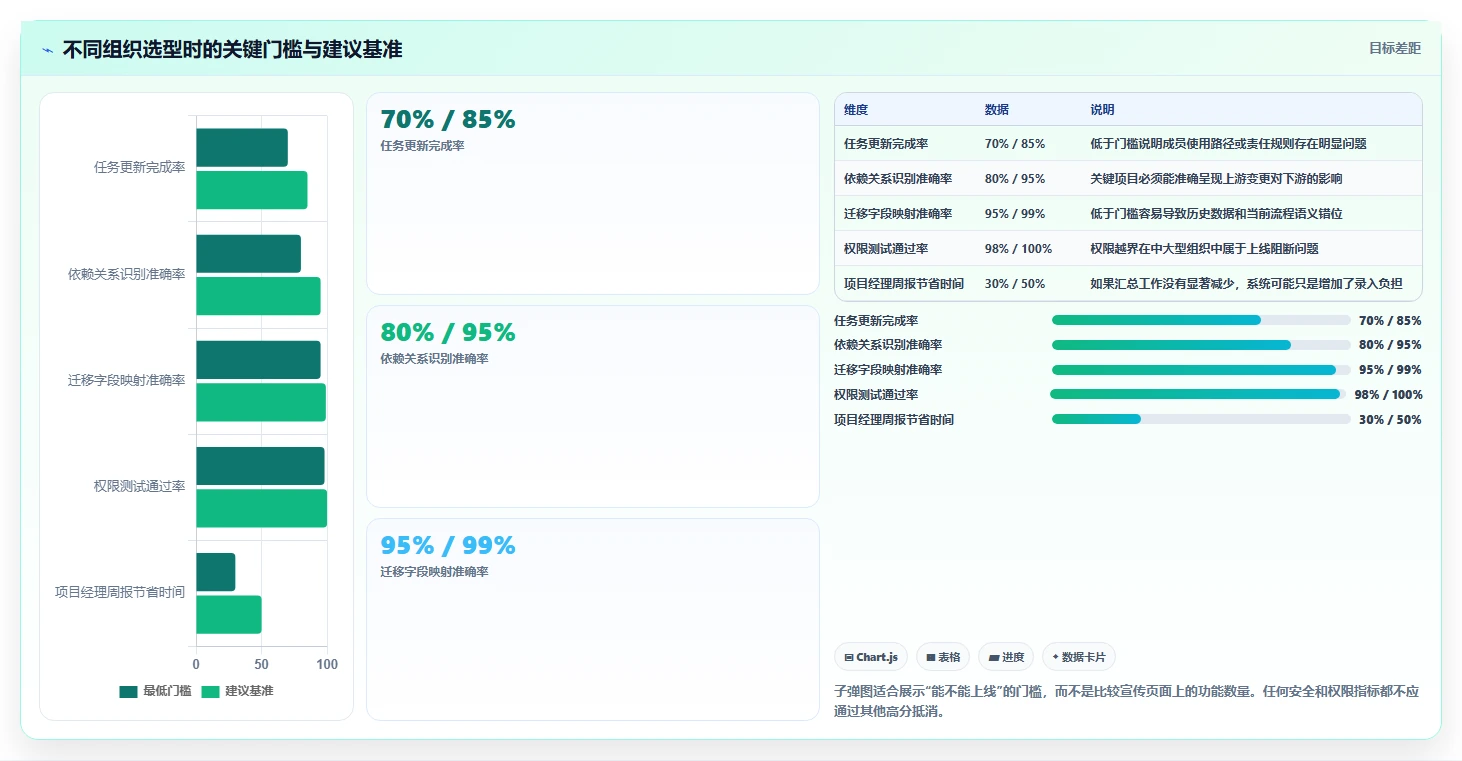Viewport: 1462px width, 761px height.
Task: Click the 建议基准 bar for 迁移字段映射准确率
Action: (x=261, y=402)
